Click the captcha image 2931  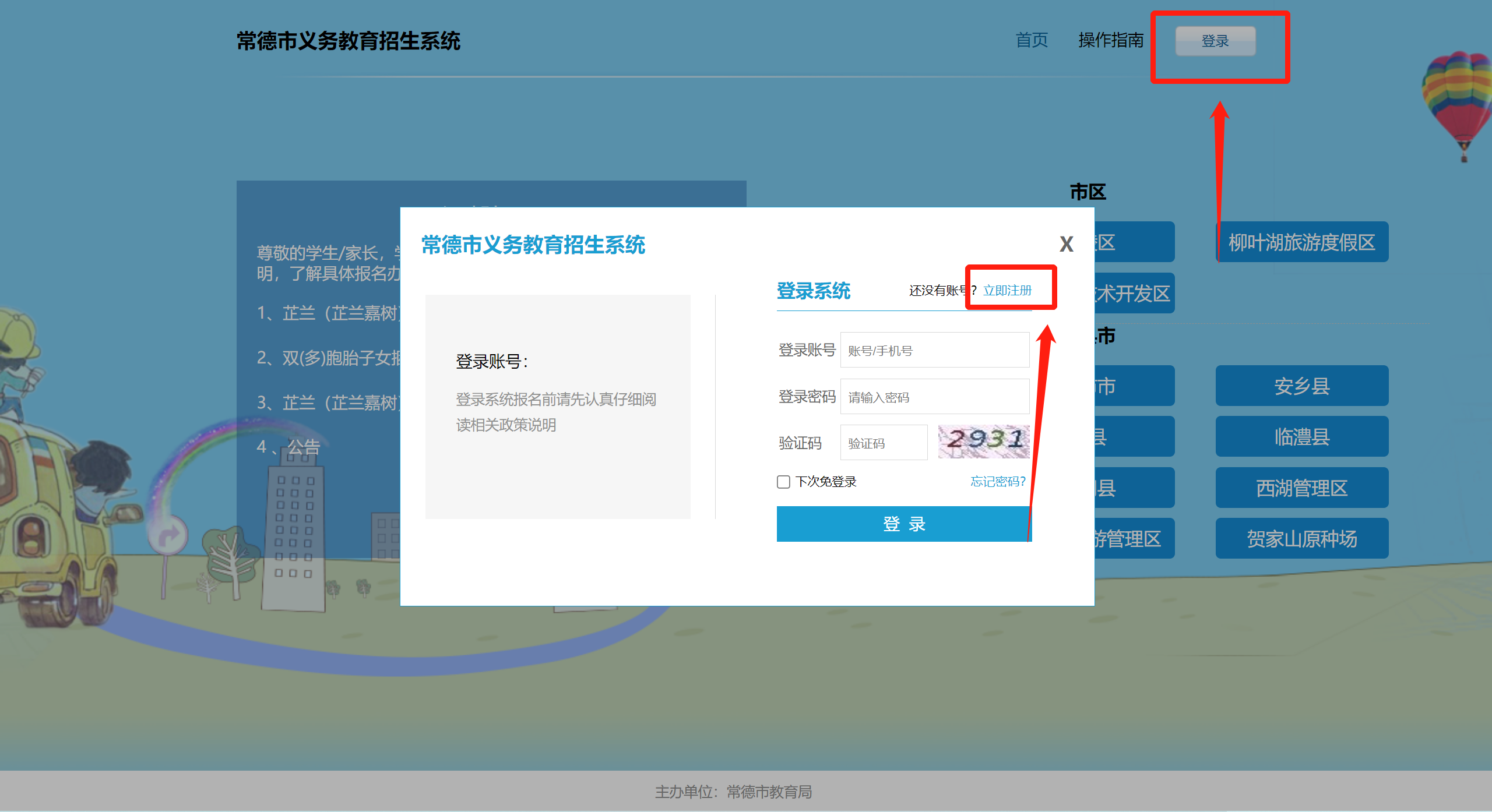point(983,442)
